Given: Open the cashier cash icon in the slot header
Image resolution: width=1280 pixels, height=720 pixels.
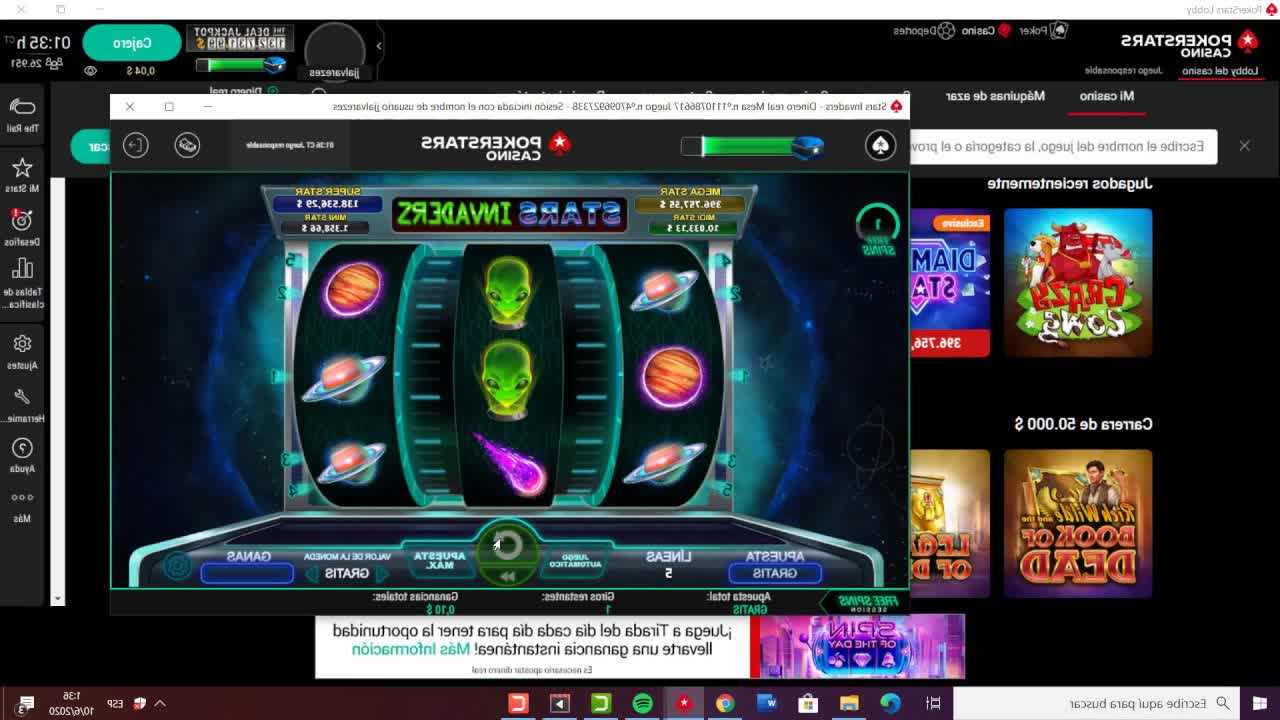Looking at the screenshot, I should pos(187,145).
